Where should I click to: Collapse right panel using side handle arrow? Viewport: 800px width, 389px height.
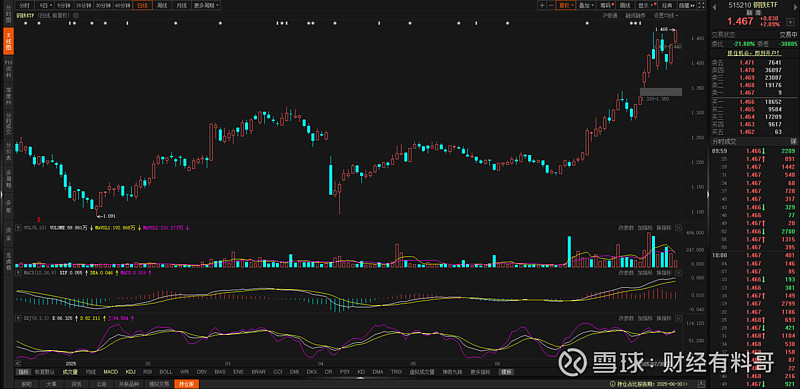point(708,194)
